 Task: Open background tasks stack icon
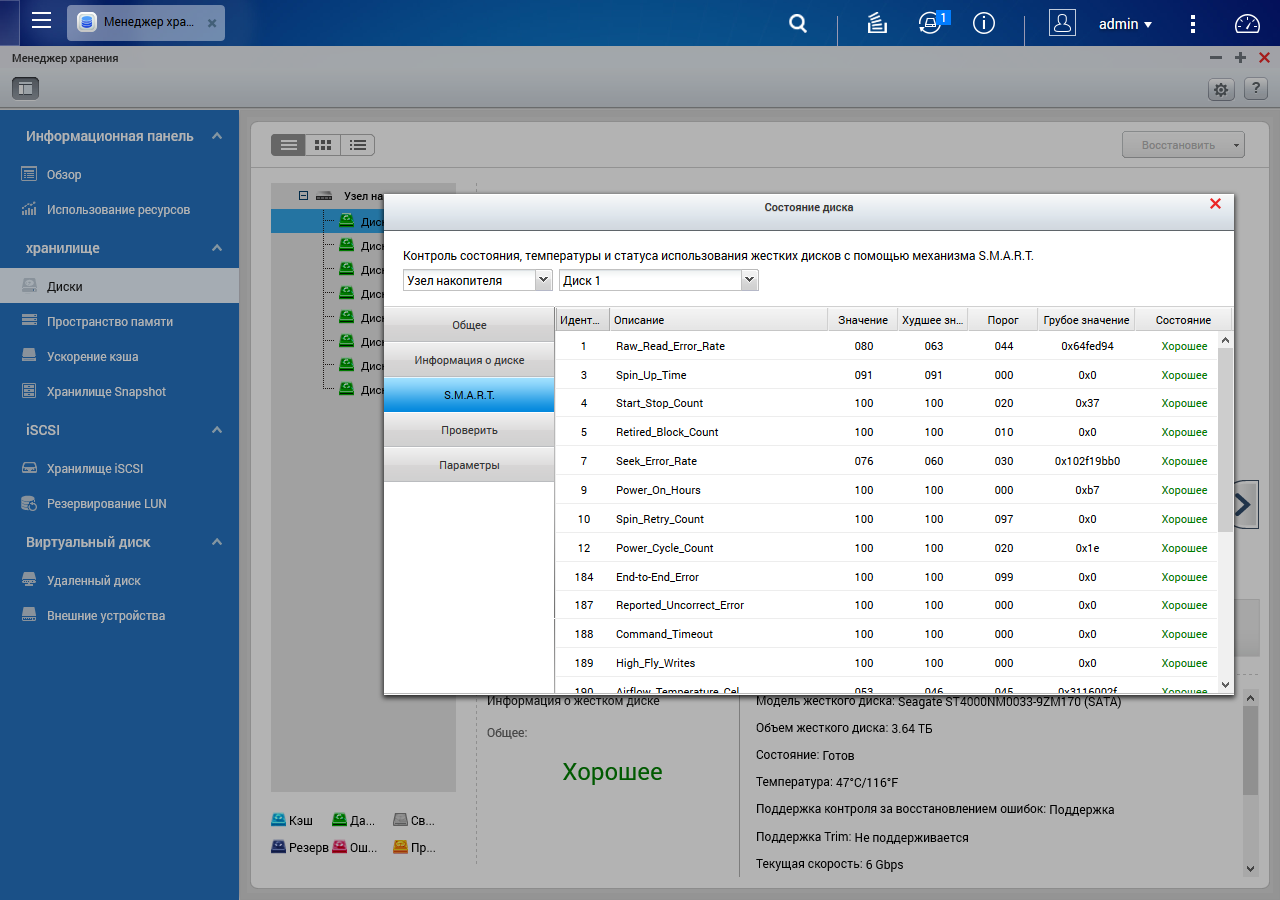[x=877, y=23]
